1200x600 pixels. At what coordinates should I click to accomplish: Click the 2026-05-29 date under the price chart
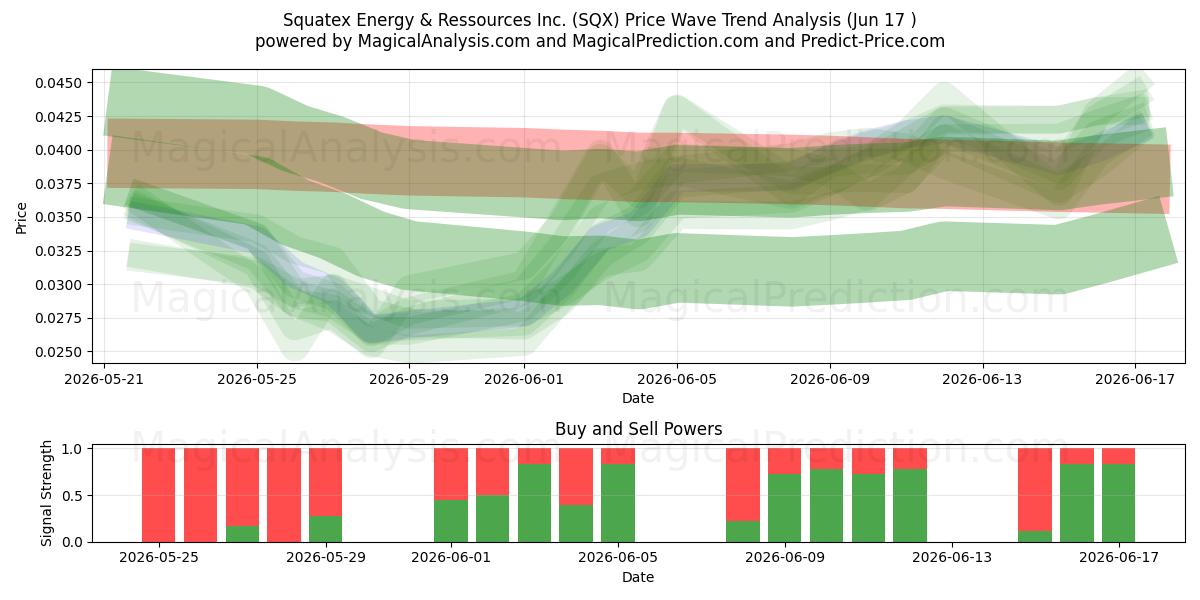point(410,379)
